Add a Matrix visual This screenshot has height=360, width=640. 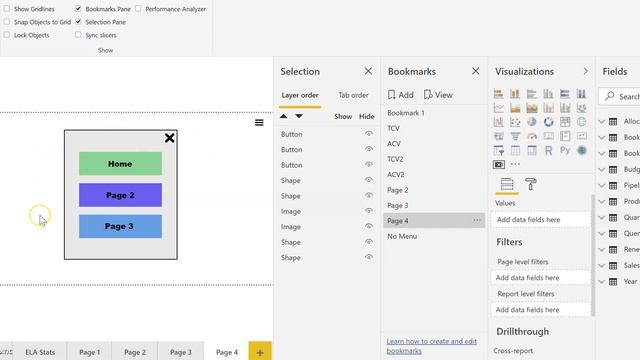pyautogui.click(x=531, y=150)
